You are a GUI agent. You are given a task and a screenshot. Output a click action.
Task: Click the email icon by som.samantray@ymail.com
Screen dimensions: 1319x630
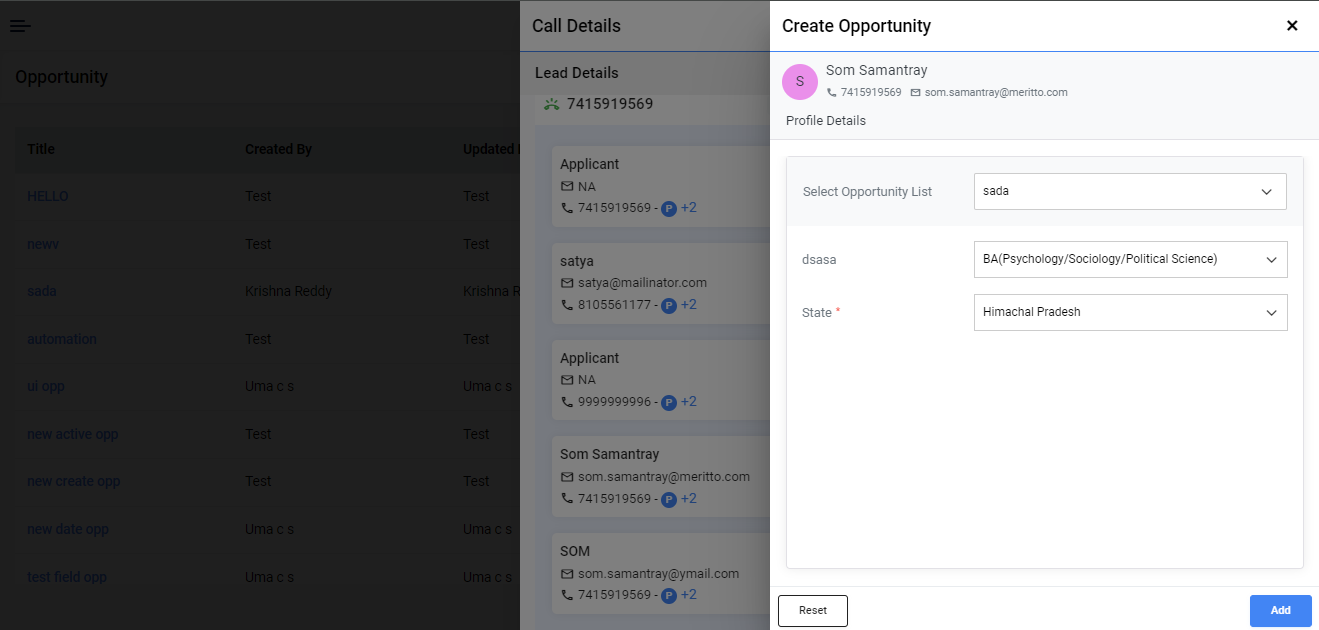tap(567, 574)
